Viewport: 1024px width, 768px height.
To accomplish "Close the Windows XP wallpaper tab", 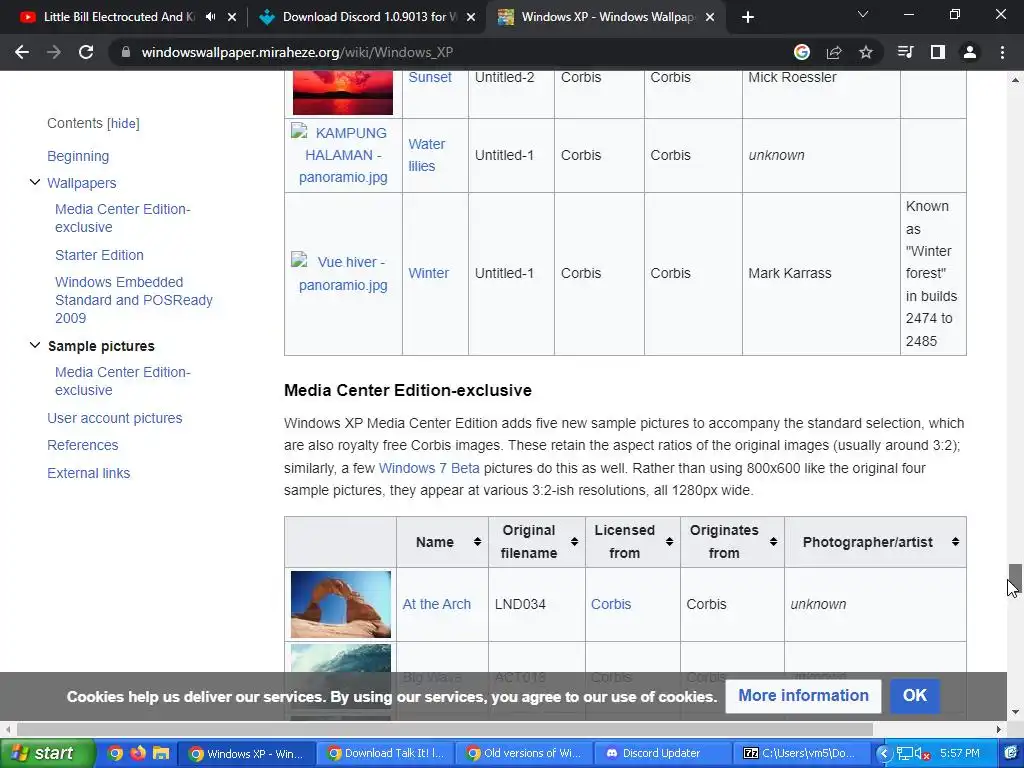I will [710, 17].
